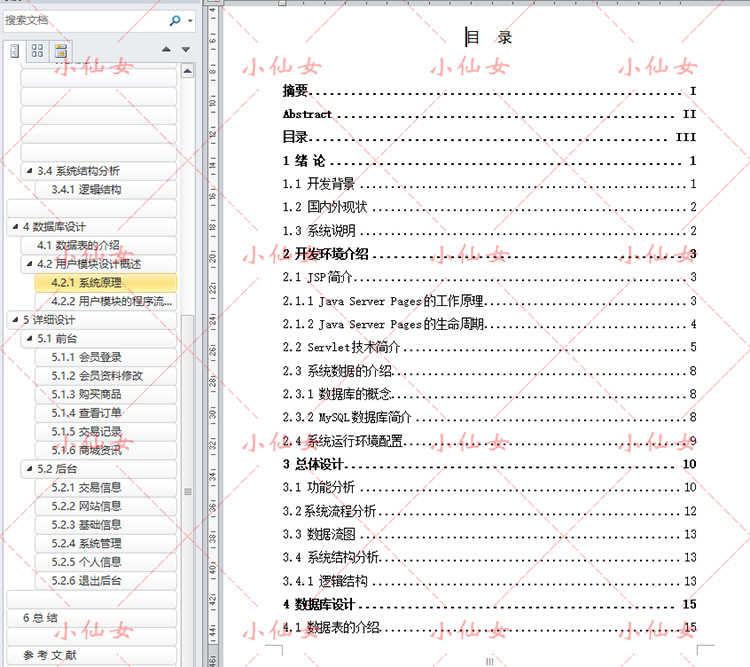The height and width of the screenshot is (667, 750).
Task: Click the 摘要 table of contents entry
Action: [489, 90]
